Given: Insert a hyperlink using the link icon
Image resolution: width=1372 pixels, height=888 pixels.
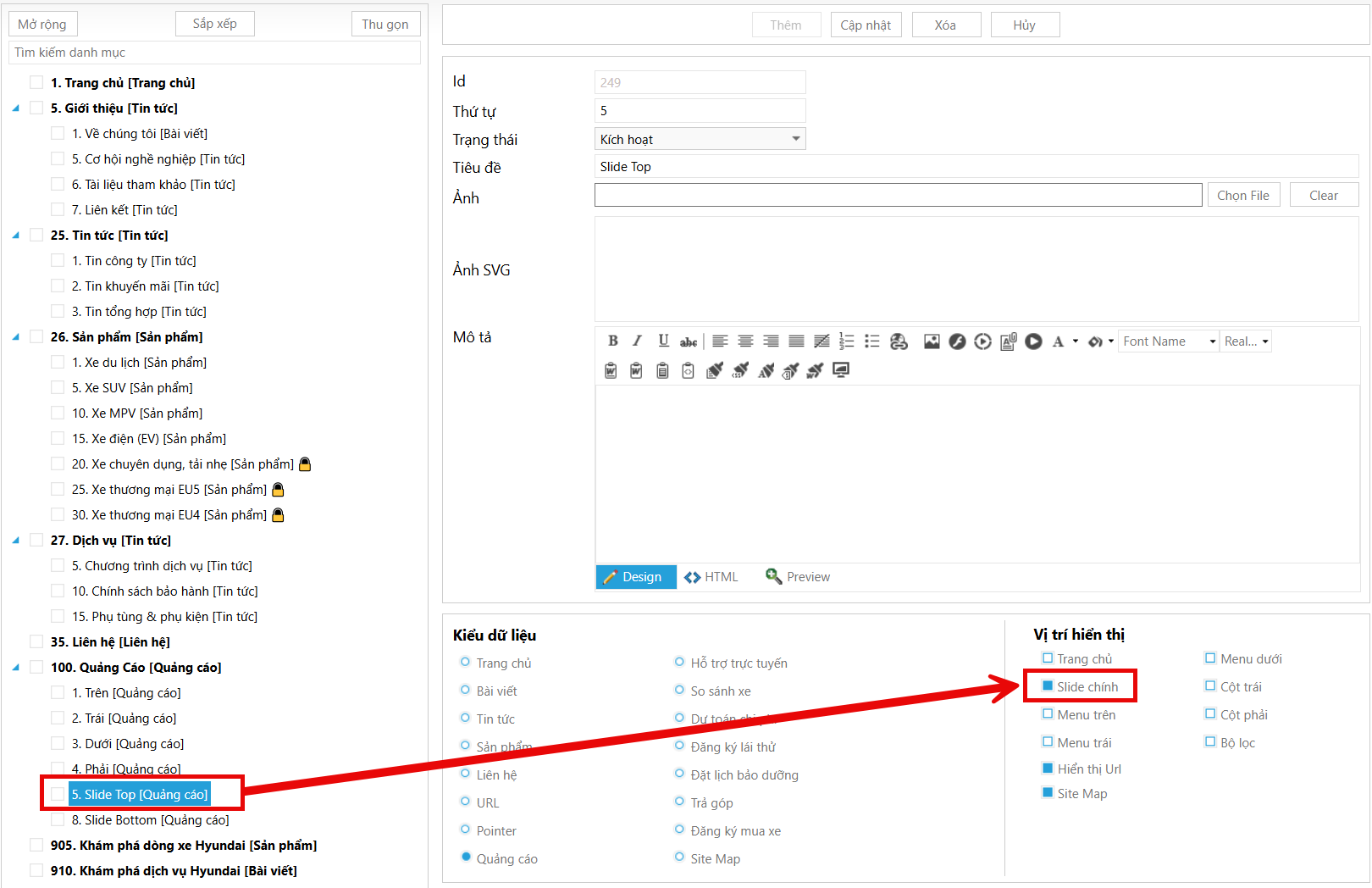Looking at the screenshot, I should 899,341.
